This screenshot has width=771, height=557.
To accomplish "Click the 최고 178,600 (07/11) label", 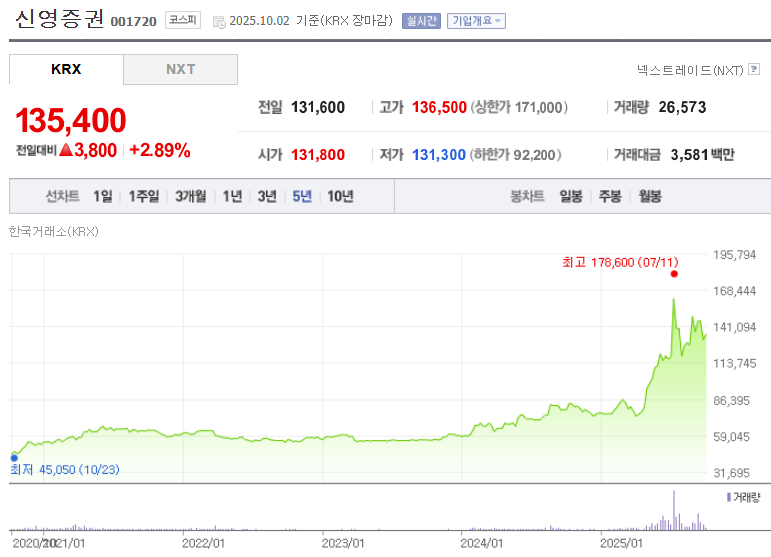I will (x=620, y=263).
